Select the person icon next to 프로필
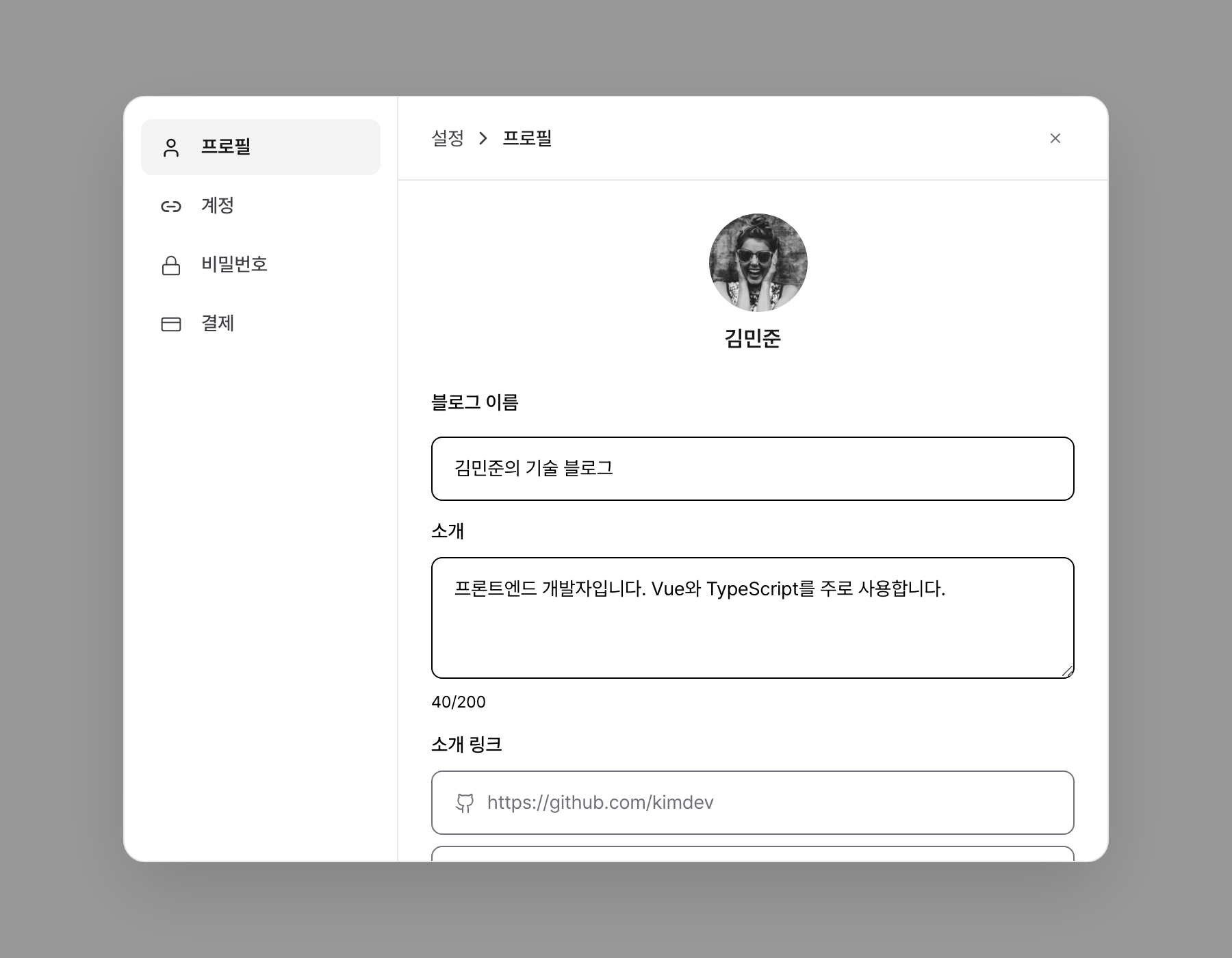This screenshot has height=958, width=1232. [170, 146]
